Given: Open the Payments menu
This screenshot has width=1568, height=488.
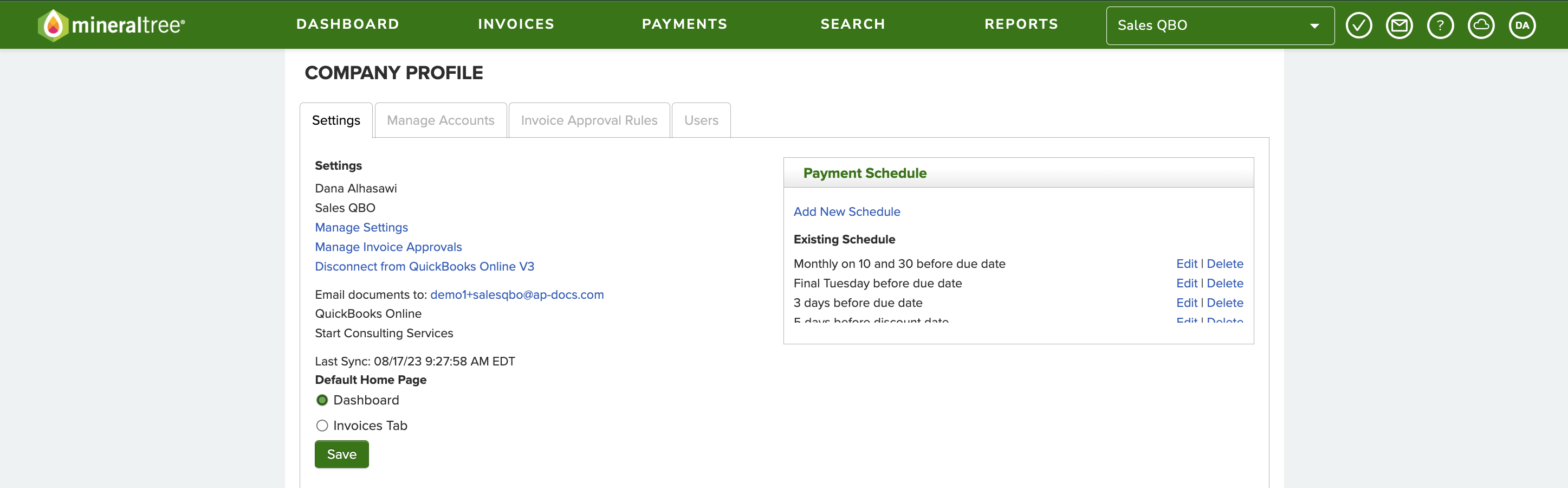Looking at the screenshot, I should 684,24.
